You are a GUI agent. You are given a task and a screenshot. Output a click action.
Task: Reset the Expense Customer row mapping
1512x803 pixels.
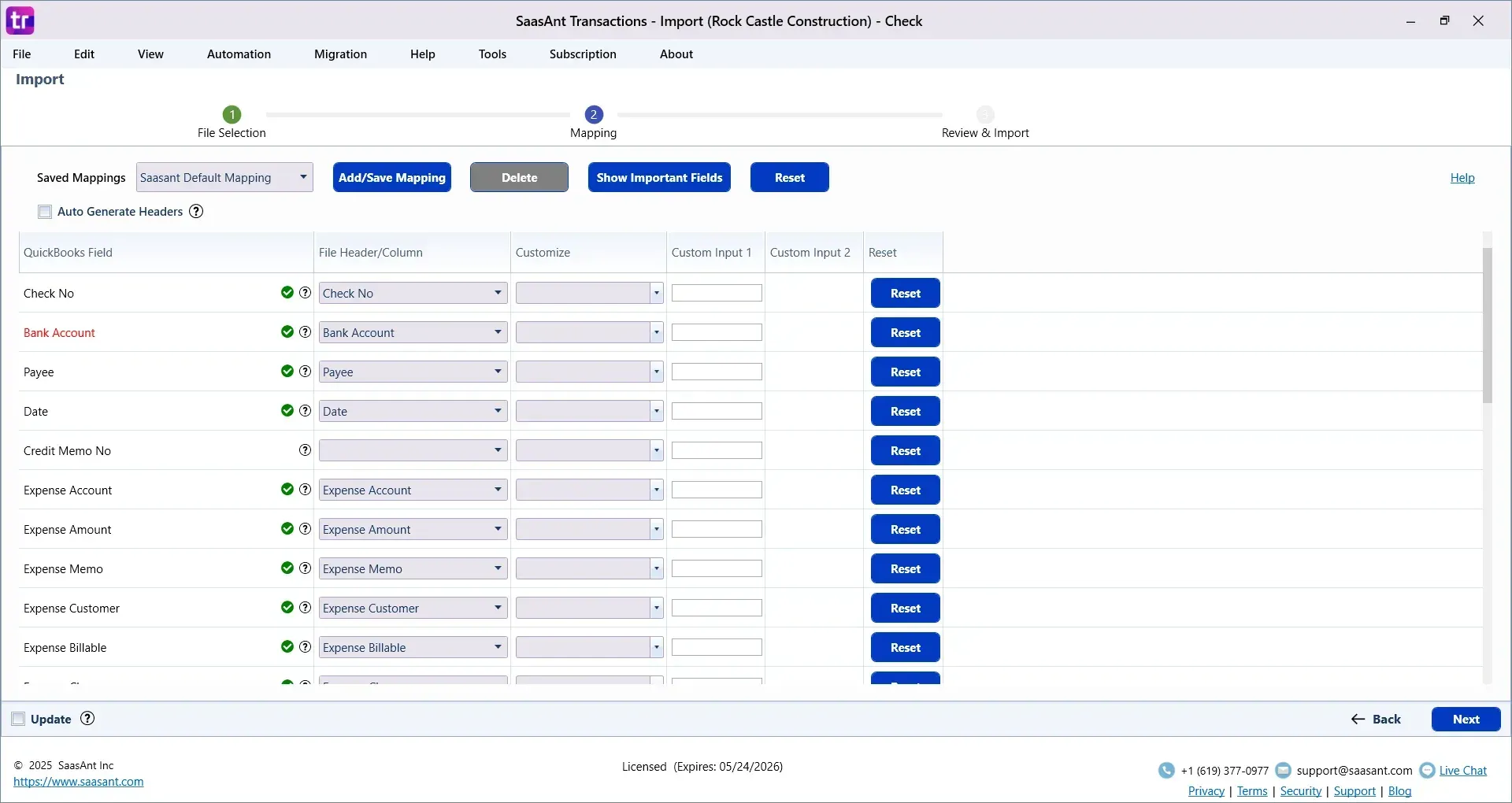click(906, 608)
